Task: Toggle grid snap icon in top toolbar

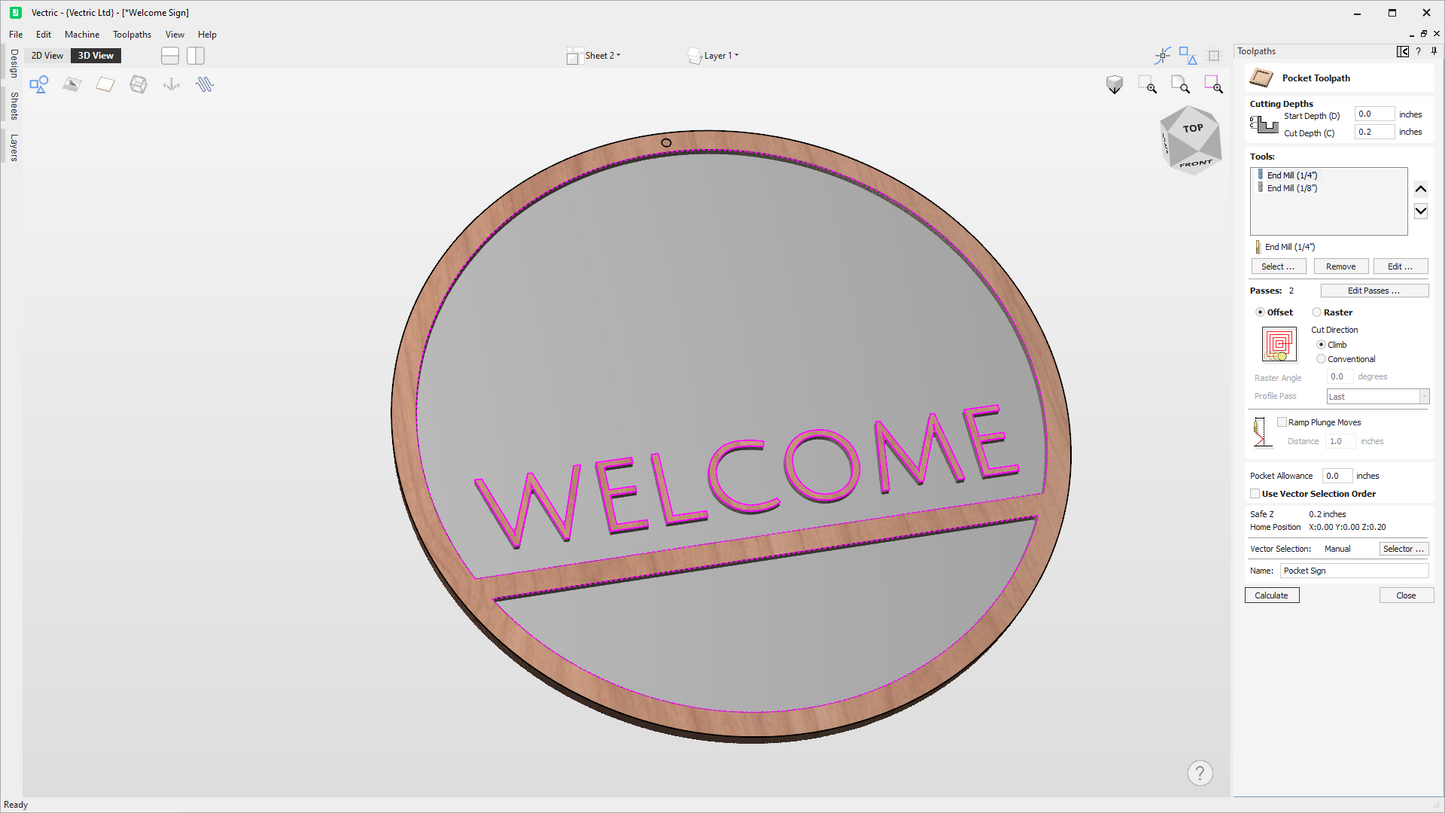Action: point(1213,55)
